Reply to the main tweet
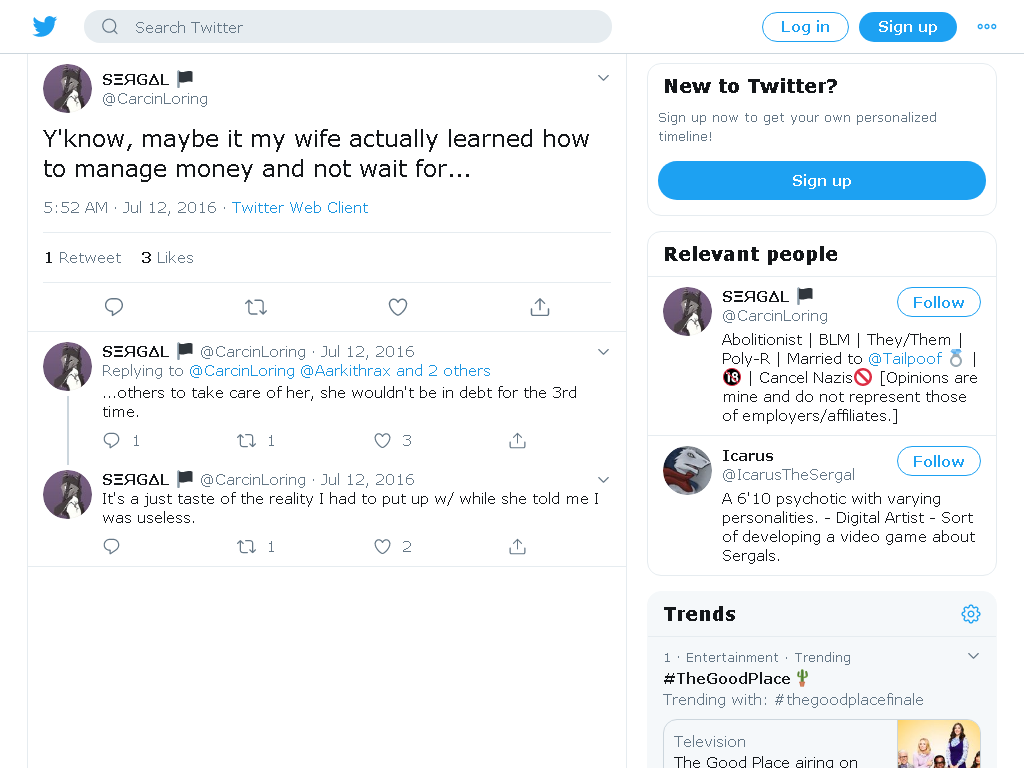The height and width of the screenshot is (768, 1024). 114,306
